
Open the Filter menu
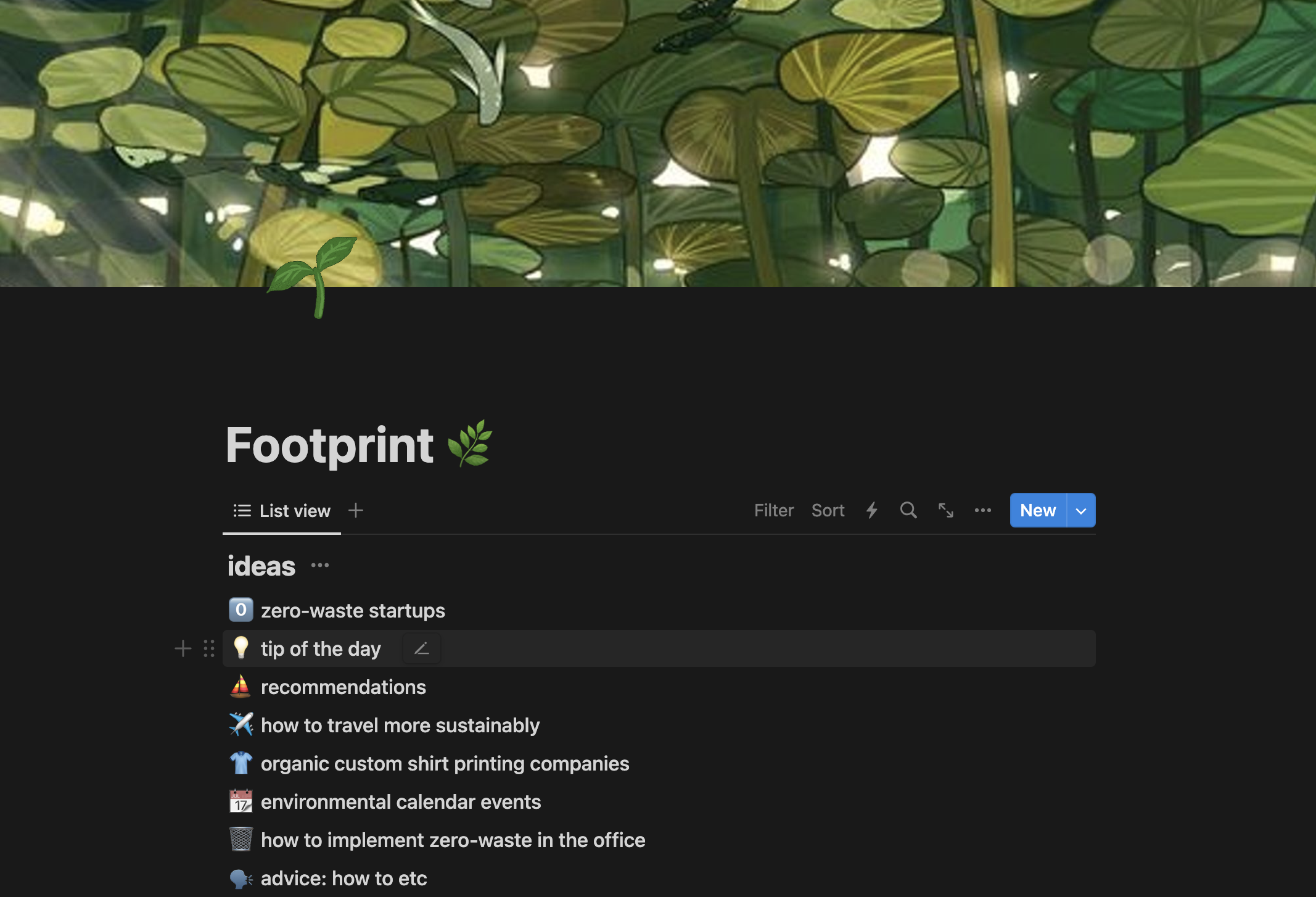click(774, 510)
